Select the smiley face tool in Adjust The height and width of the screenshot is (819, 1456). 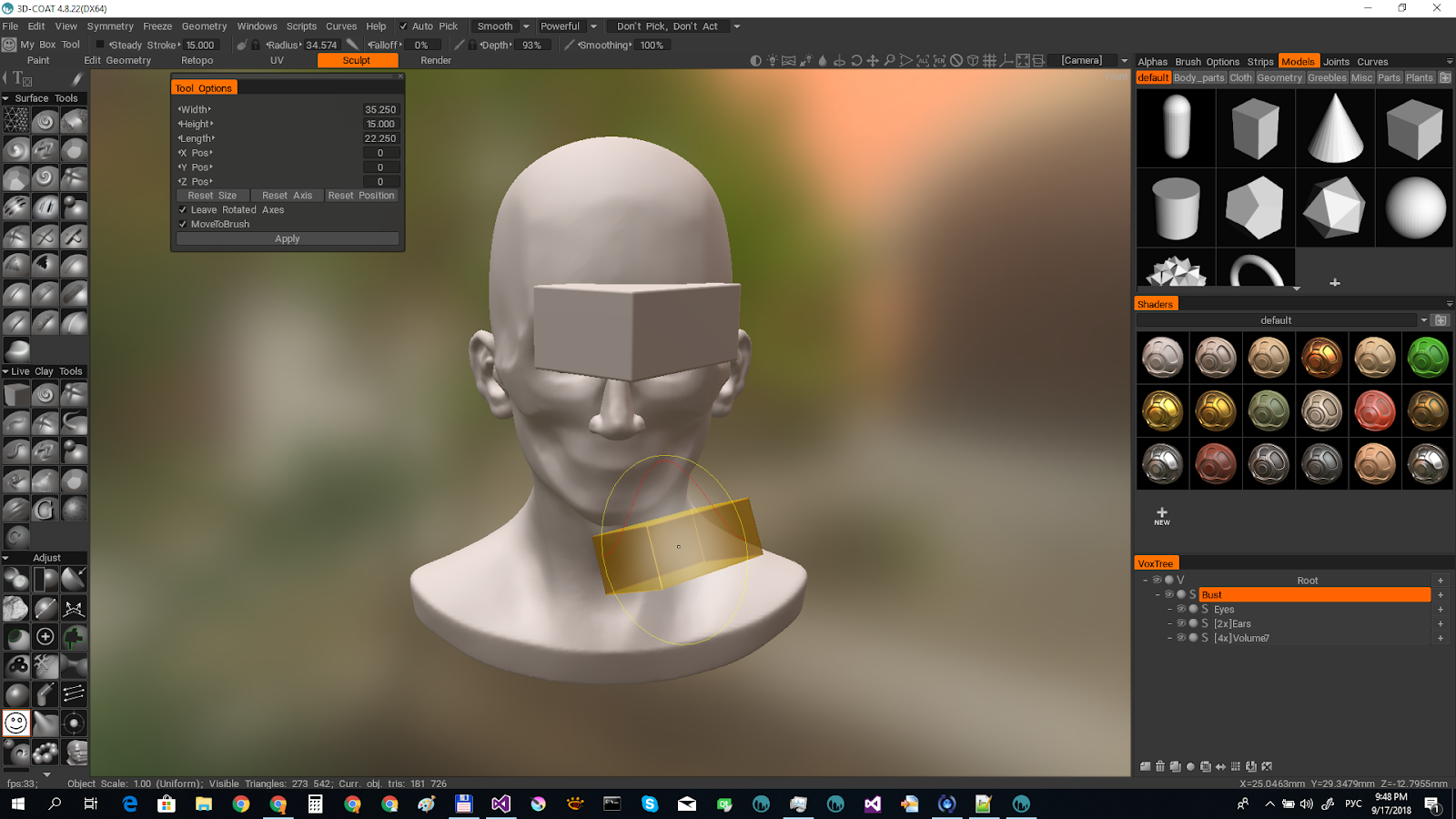(x=16, y=723)
